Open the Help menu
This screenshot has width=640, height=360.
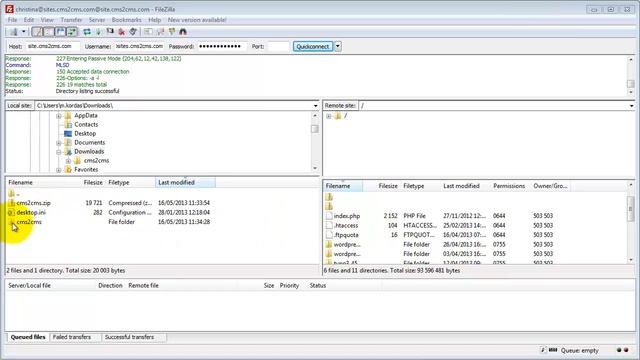click(154, 20)
